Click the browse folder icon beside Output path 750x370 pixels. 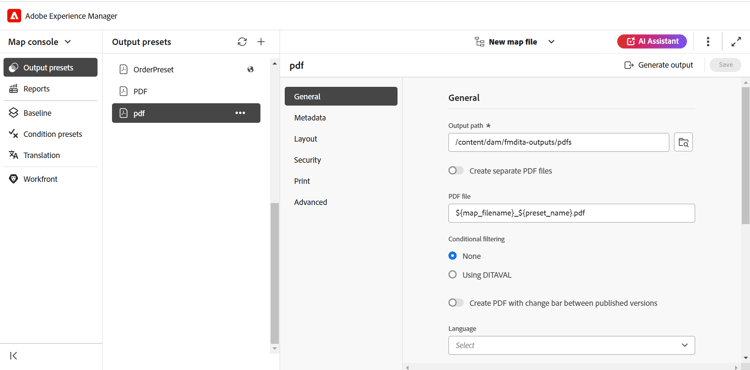pyautogui.click(x=684, y=142)
